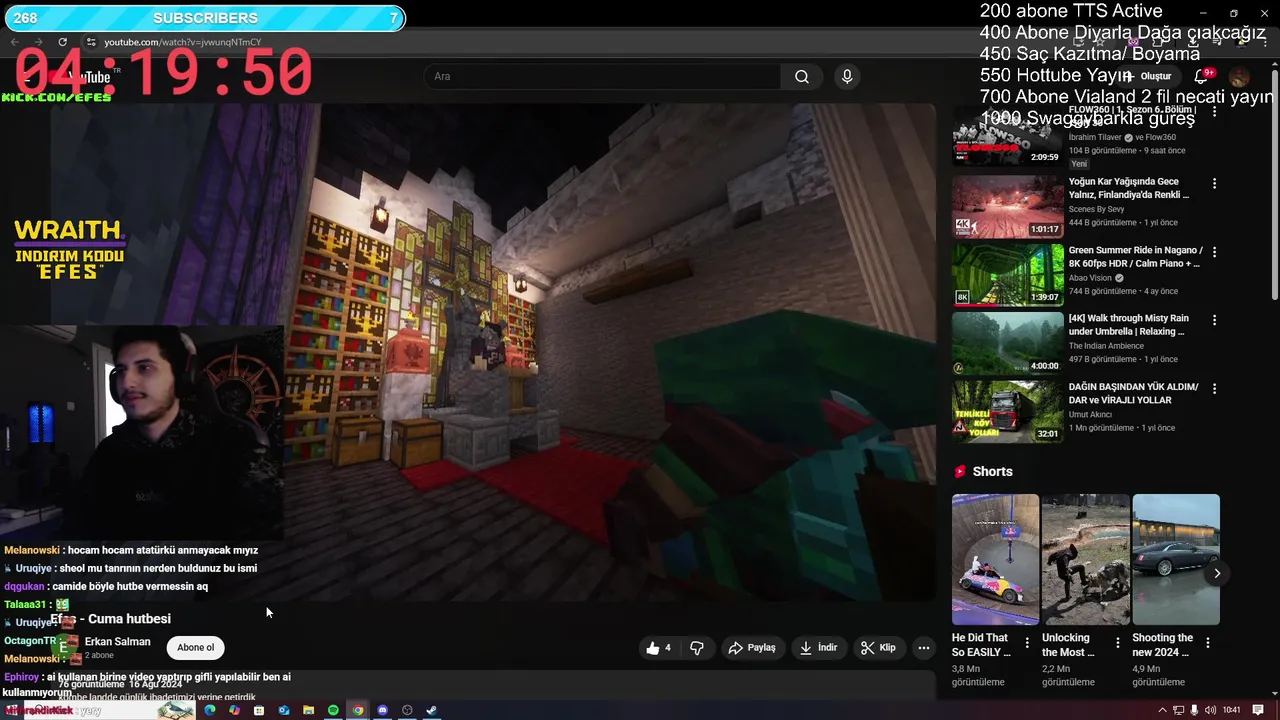Create a clip with Klip button
1280x720 pixels.
click(x=878, y=648)
